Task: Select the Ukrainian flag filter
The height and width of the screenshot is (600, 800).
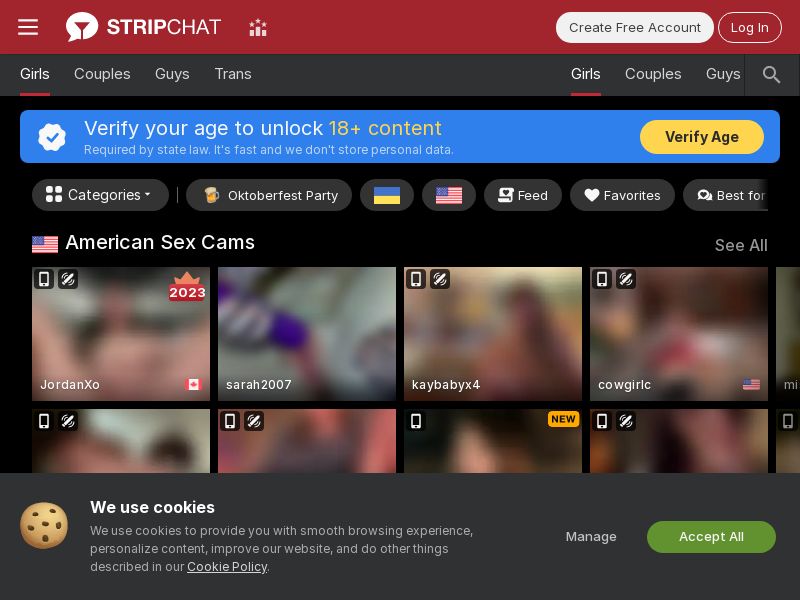Action: pyautogui.click(x=387, y=195)
